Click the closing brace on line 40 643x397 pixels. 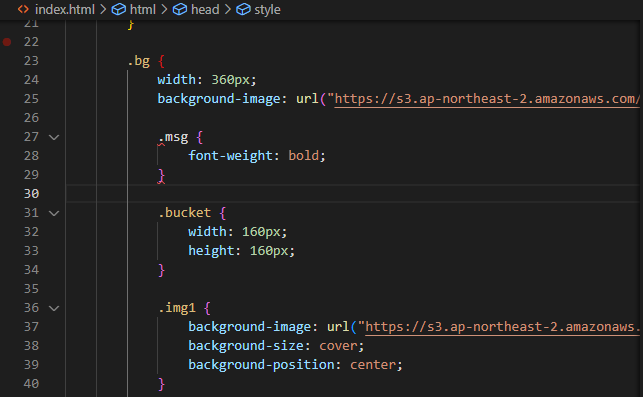[x=162, y=384]
